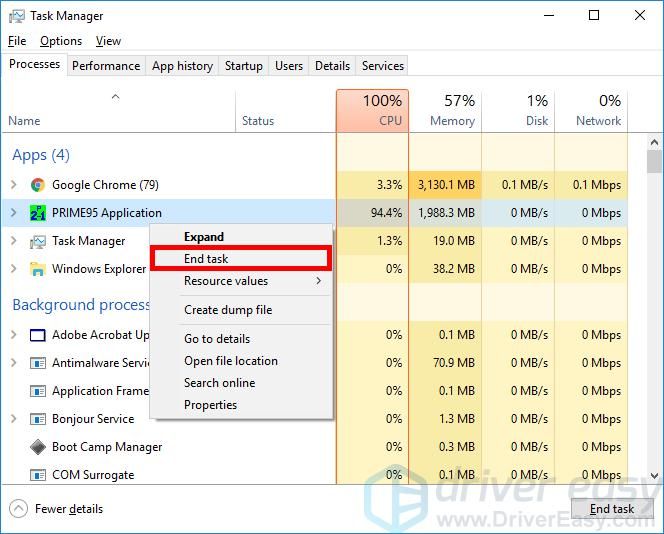Open the Options menu
Screen dimensions: 664x534
tap(61, 41)
